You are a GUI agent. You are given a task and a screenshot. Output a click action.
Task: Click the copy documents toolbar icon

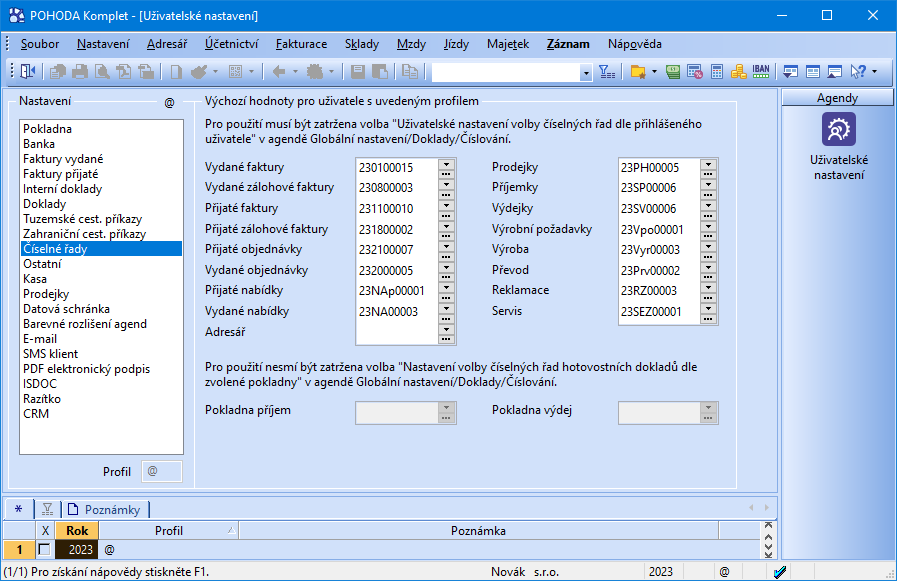[410, 71]
